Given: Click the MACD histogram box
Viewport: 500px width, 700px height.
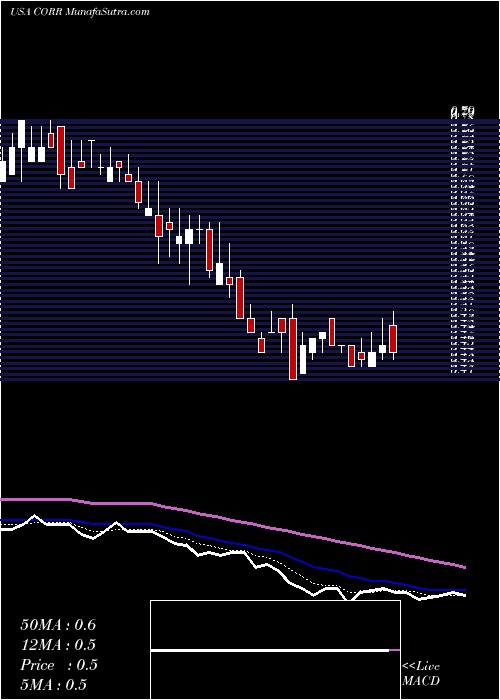Looking at the screenshot, I should 275,650.
